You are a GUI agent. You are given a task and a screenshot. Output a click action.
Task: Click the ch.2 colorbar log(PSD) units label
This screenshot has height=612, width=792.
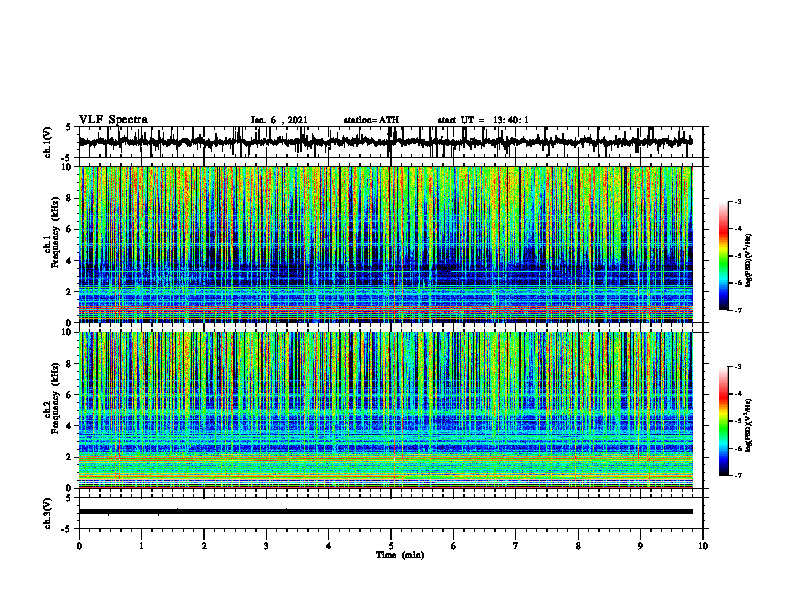(749, 425)
